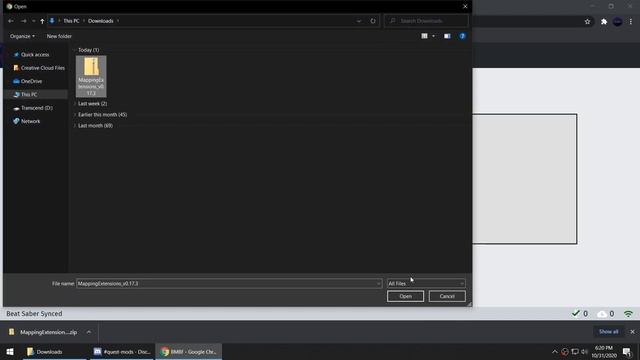Select Creative Cloud Files in sidebar
The image size is (640, 360).
click(39, 68)
